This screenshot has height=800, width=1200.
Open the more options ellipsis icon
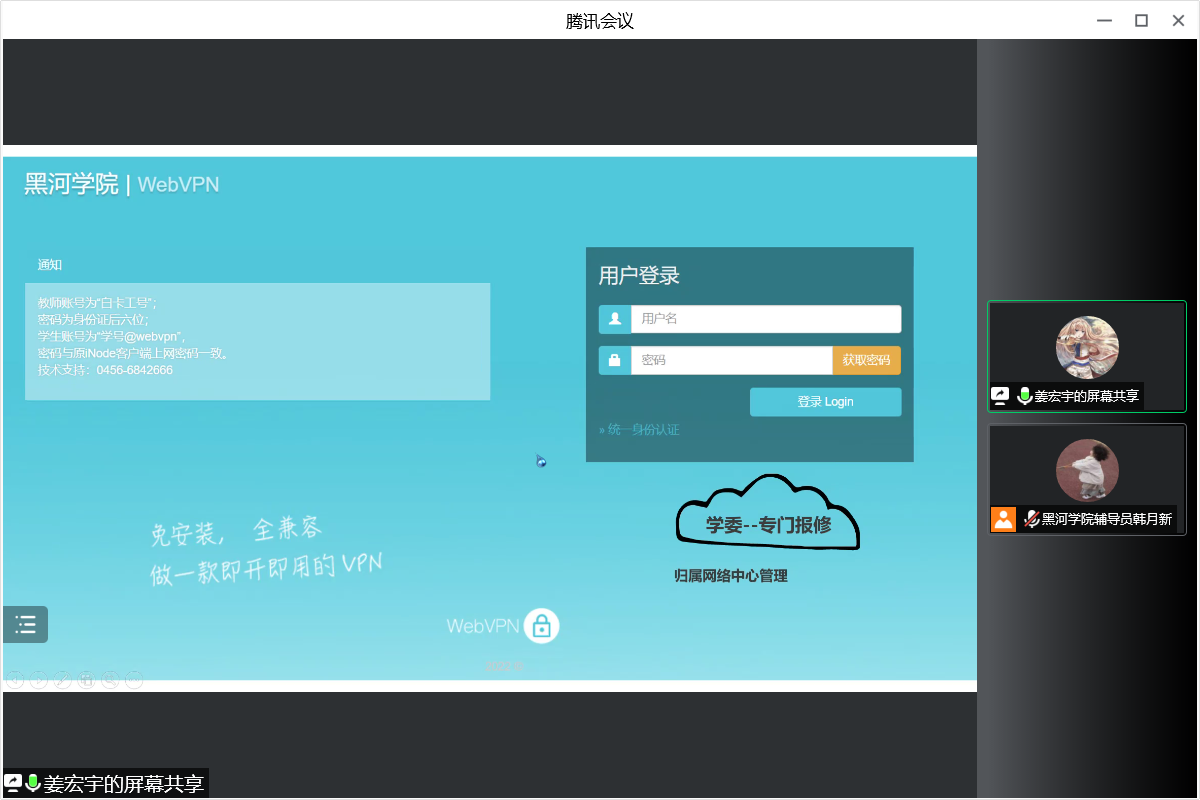point(135,681)
